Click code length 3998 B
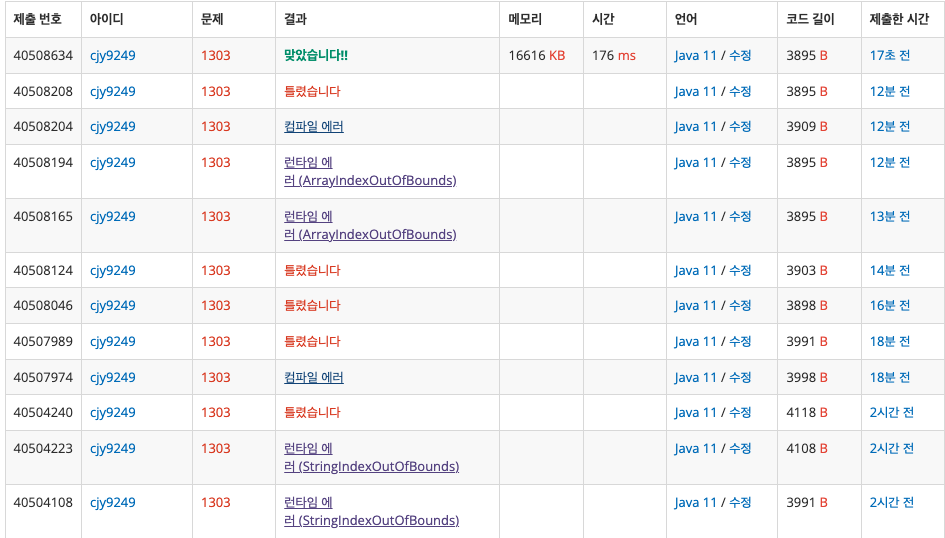This screenshot has height=538, width=945. (x=806, y=377)
